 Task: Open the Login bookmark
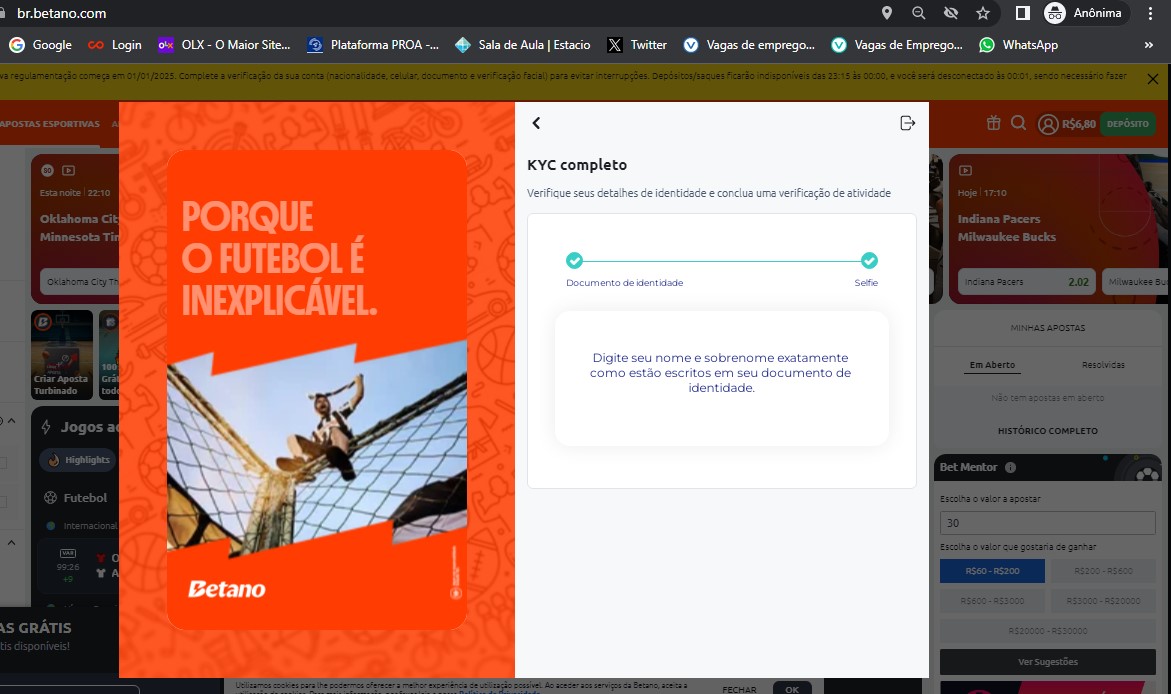[114, 45]
